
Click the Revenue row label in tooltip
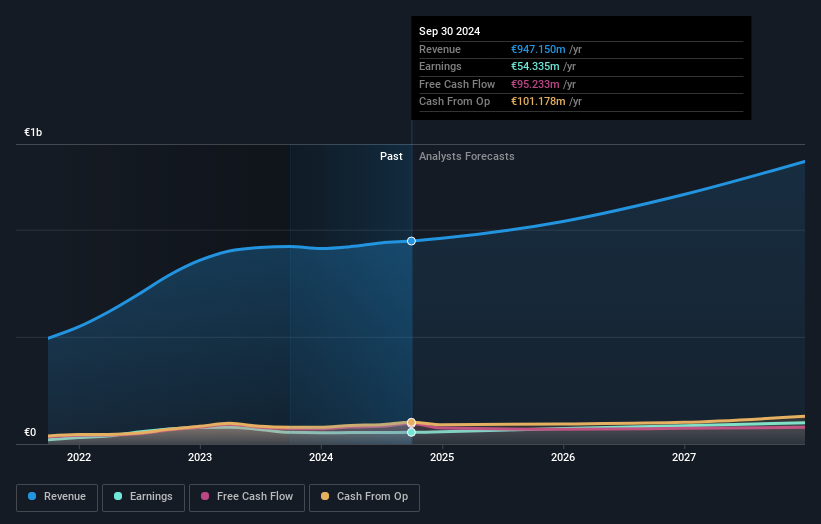[x=440, y=49]
